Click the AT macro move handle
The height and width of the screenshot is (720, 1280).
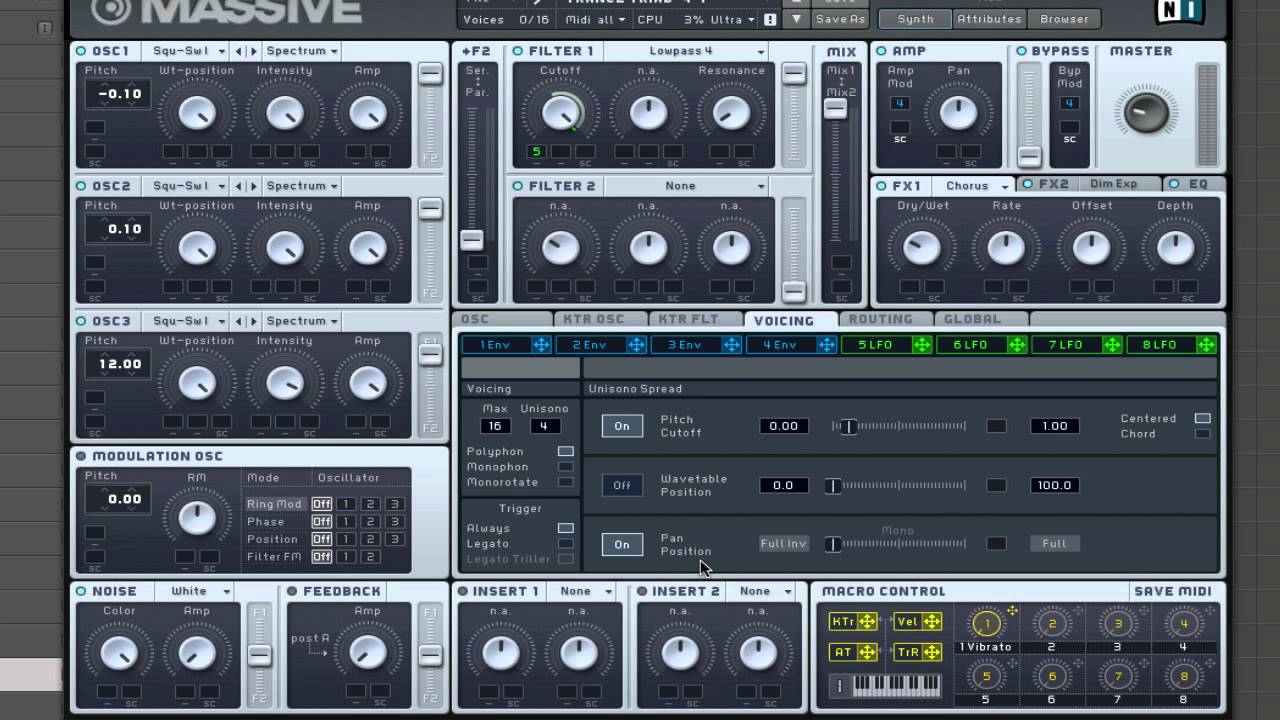point(867,652)
